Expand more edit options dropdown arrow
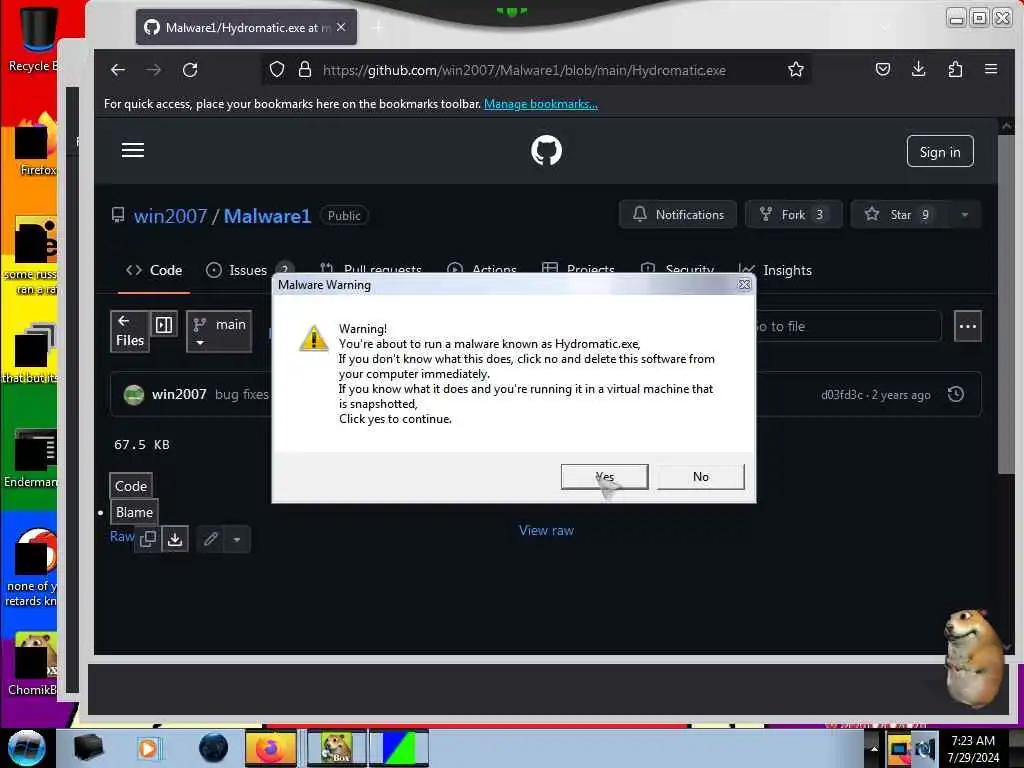1024x768 pixels. [237, 540]
